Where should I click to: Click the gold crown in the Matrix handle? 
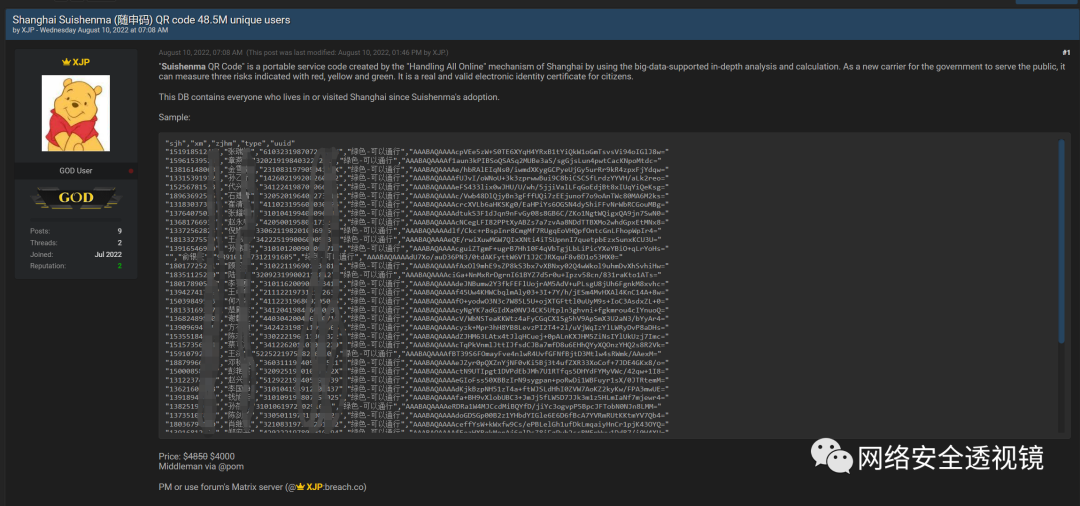point(300,487)
